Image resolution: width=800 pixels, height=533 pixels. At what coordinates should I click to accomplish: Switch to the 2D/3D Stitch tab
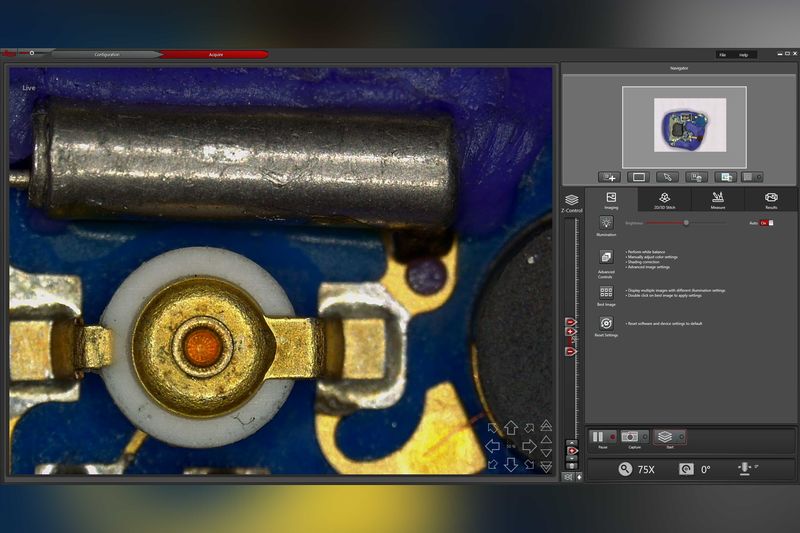(x=664, y=199)
